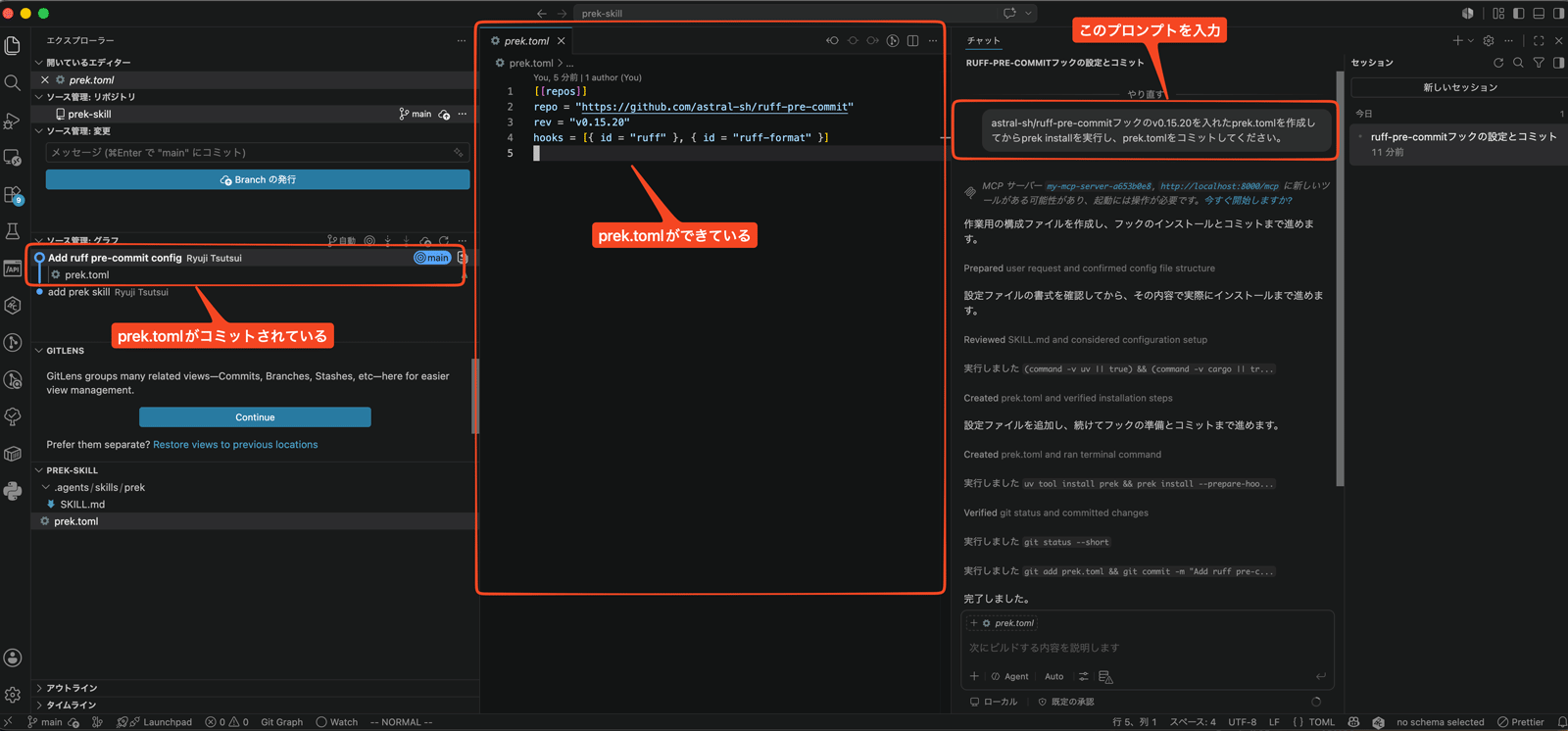Click the configure tools icon in chat input
This screenshot has height=731, width=1568.
pyautogui.click(x=1083, y=676)
